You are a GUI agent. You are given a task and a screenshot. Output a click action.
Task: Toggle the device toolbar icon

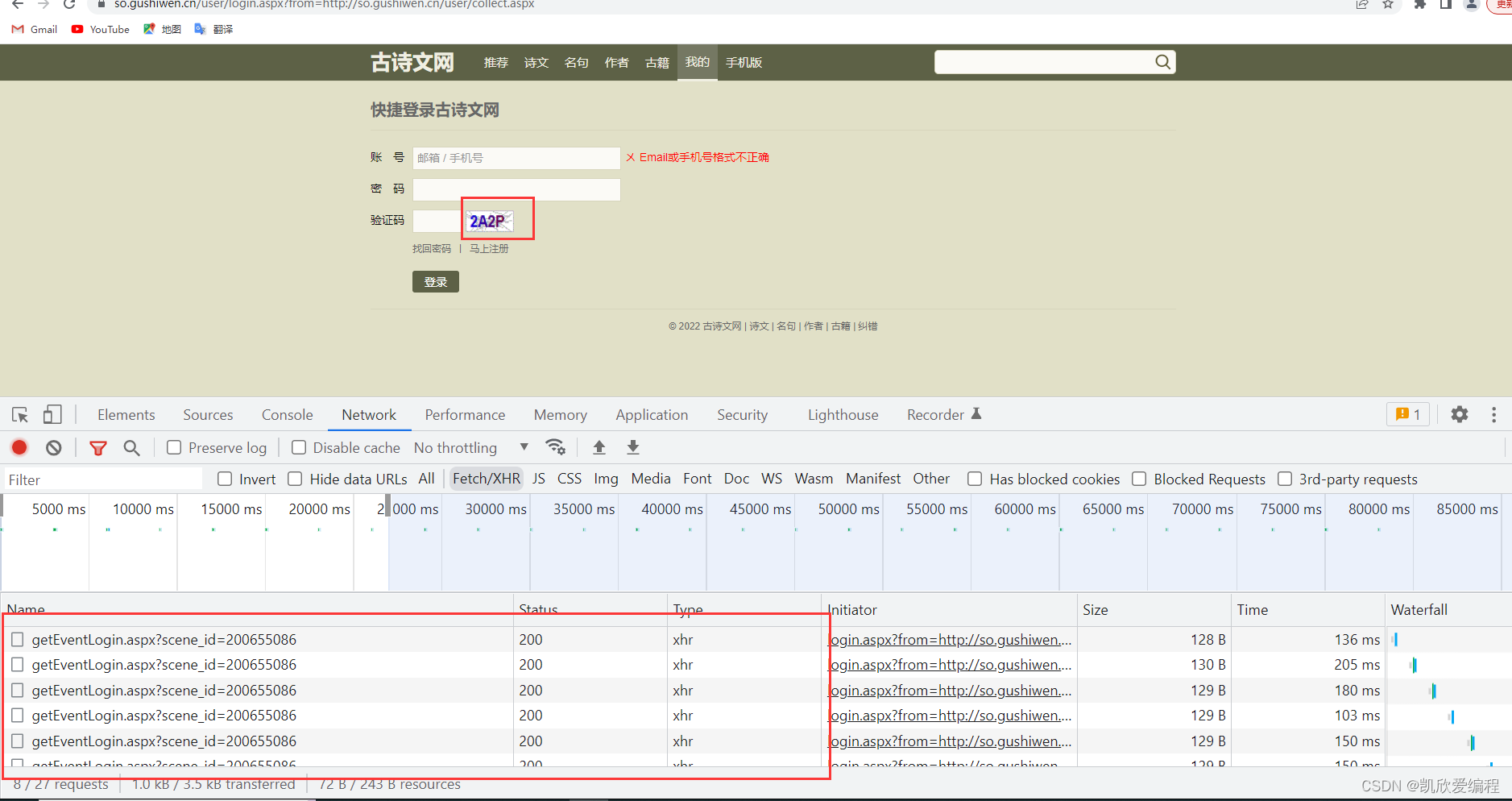(x=52, y=415)
